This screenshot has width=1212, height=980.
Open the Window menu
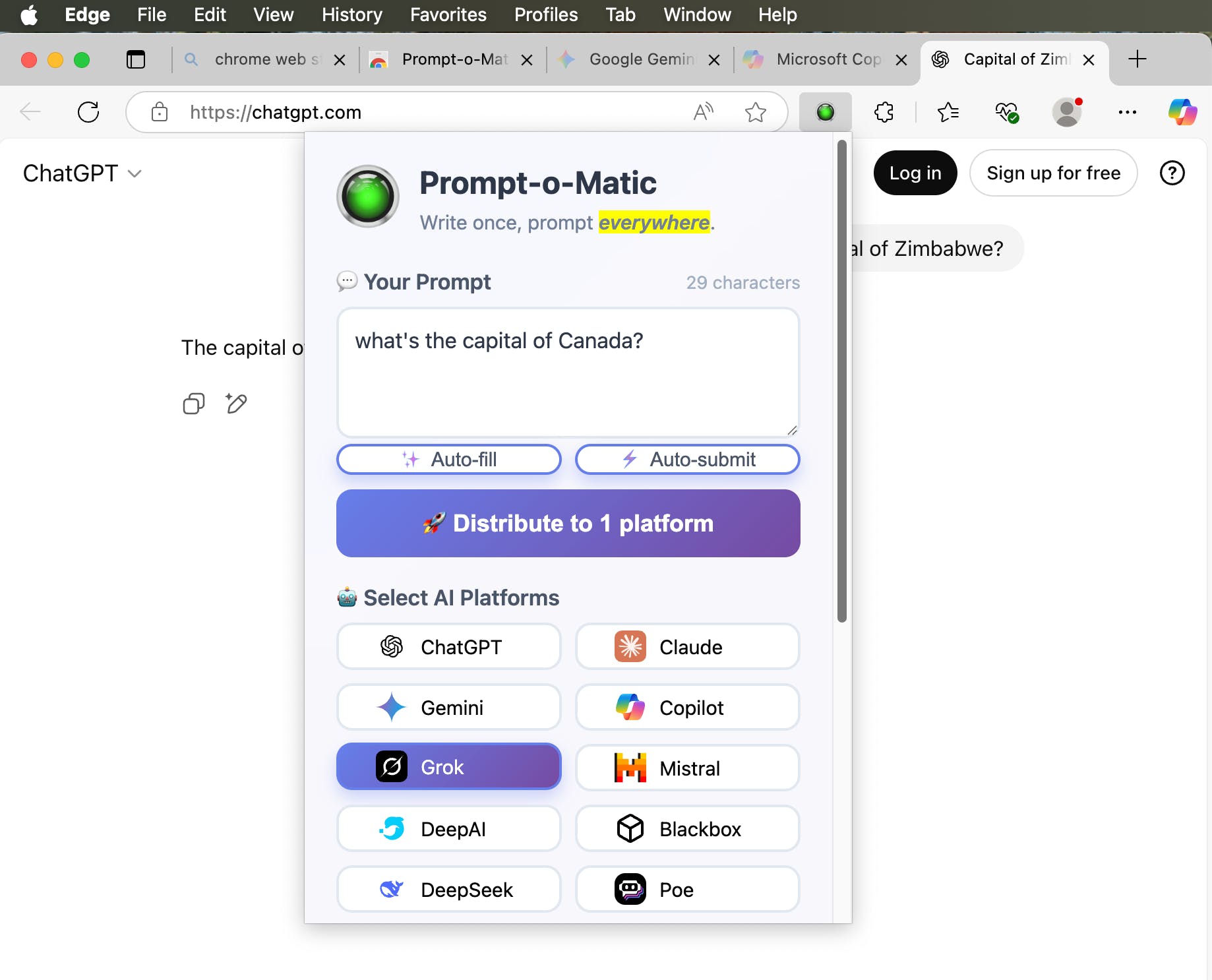[x=697, y=15]
